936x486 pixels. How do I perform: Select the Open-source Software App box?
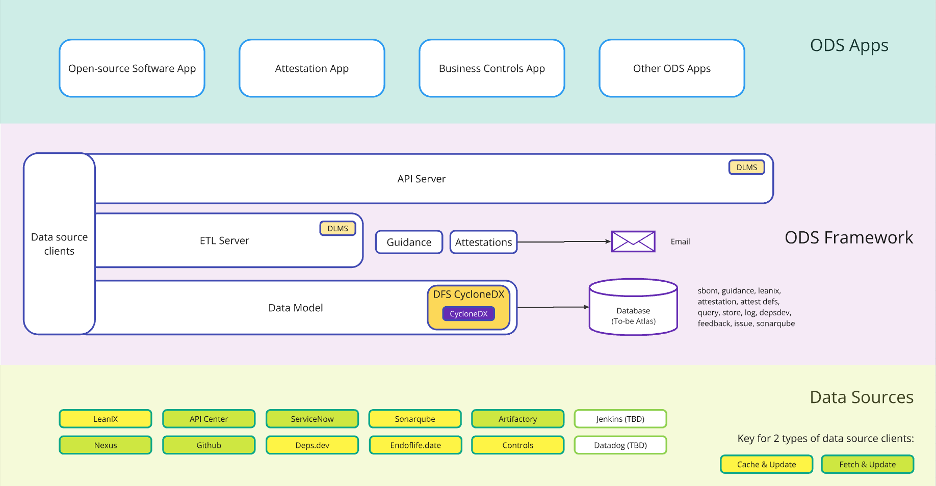pos(132,68)
